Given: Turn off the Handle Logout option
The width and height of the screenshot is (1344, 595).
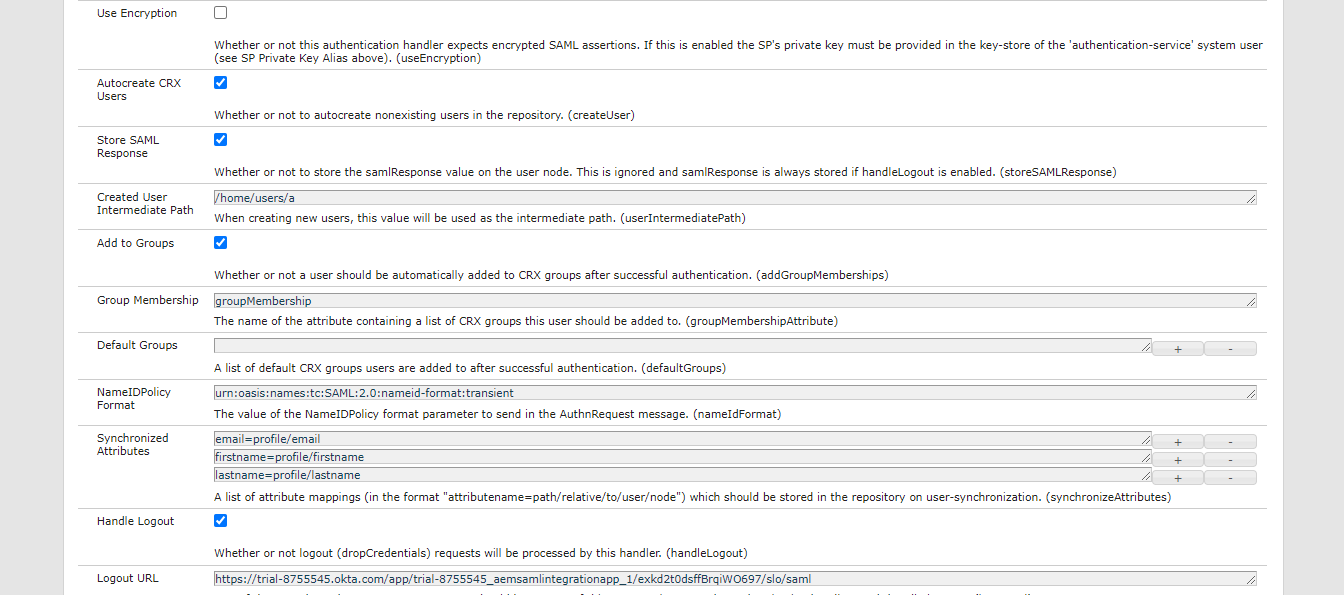Looking at the screenshot, I should 220,520.
